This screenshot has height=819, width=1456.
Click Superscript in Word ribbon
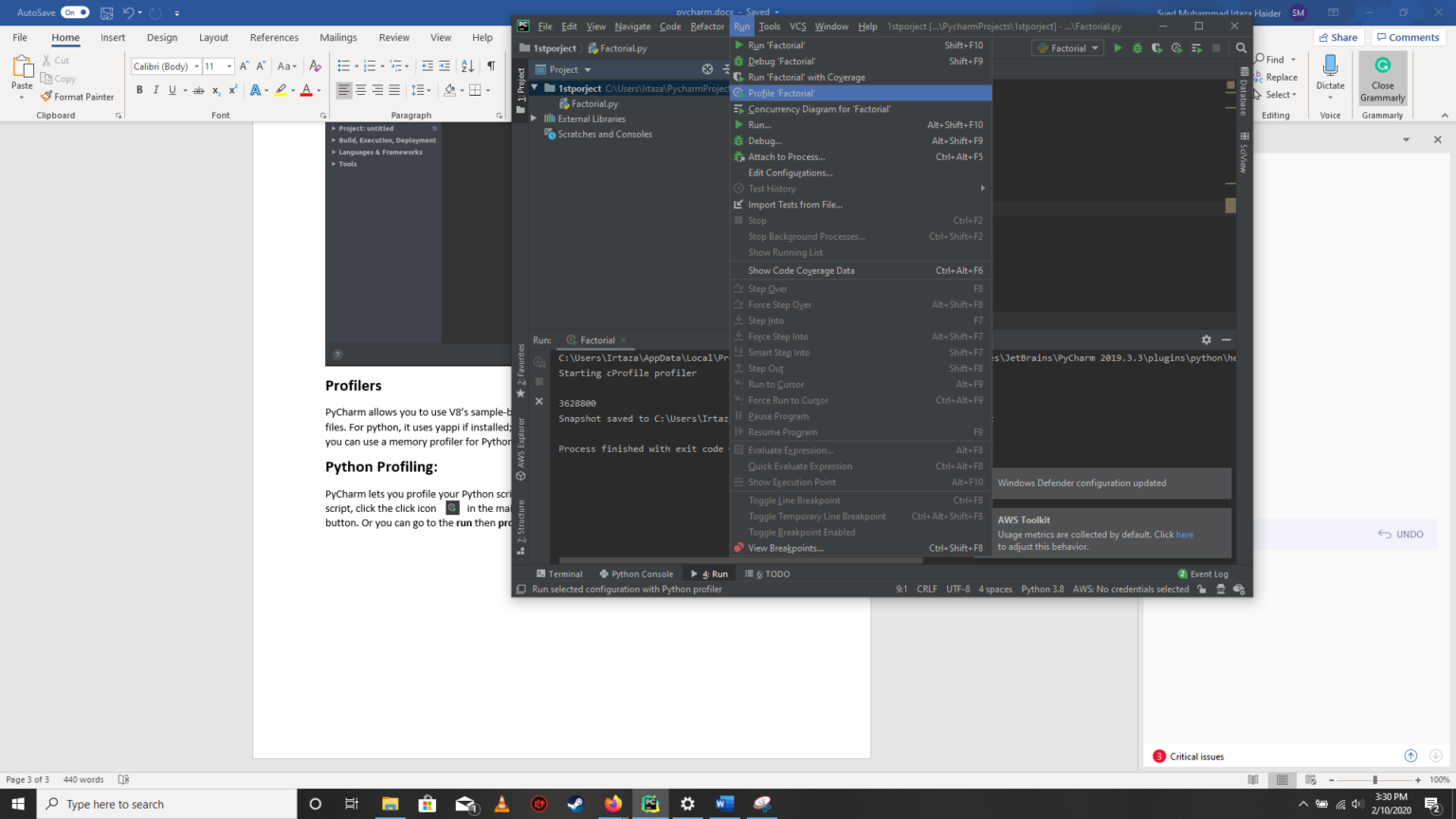pos(232,90)
